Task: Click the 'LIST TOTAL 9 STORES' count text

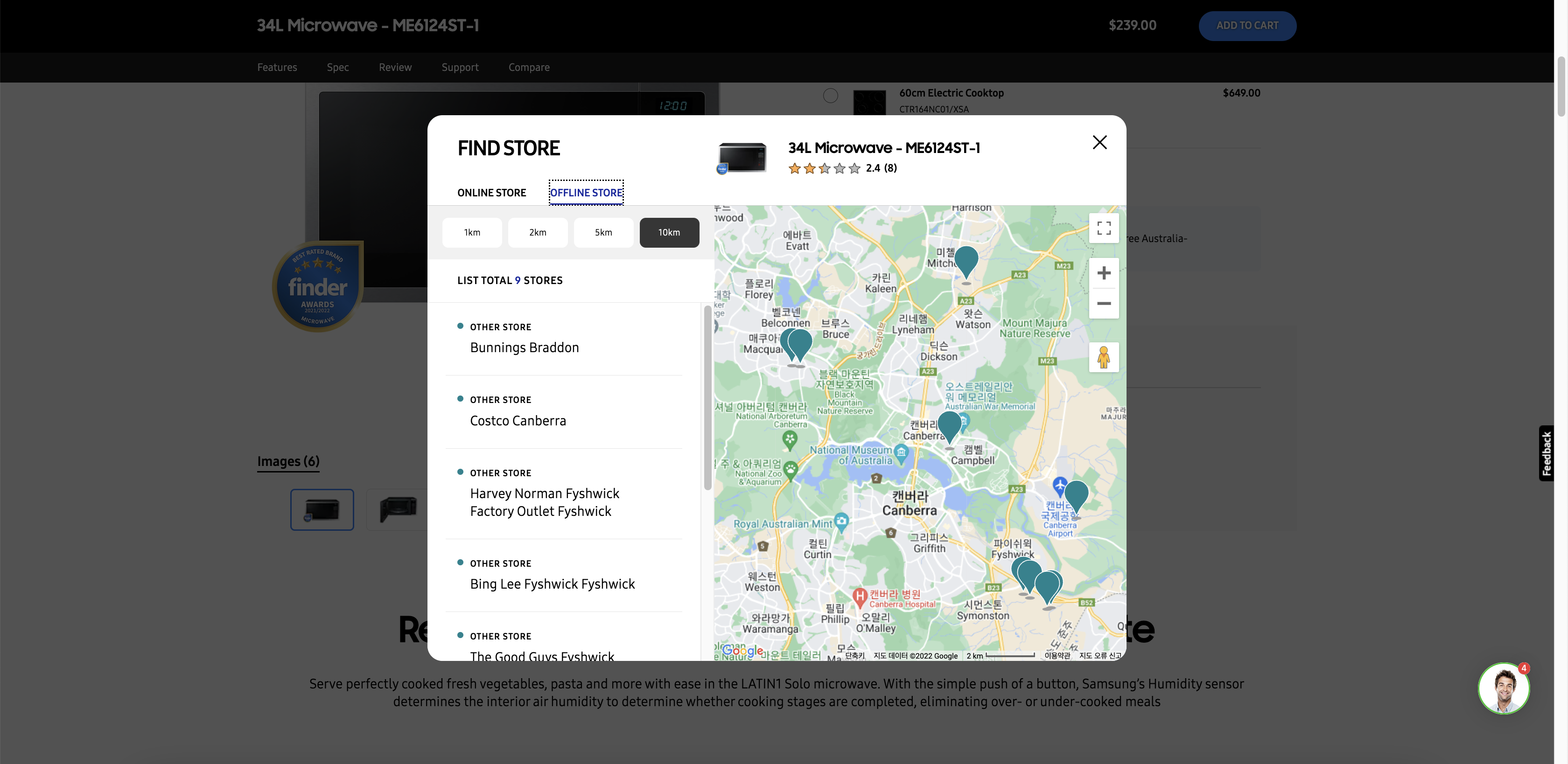Action: pyautogui.click(x=510, y=280)
